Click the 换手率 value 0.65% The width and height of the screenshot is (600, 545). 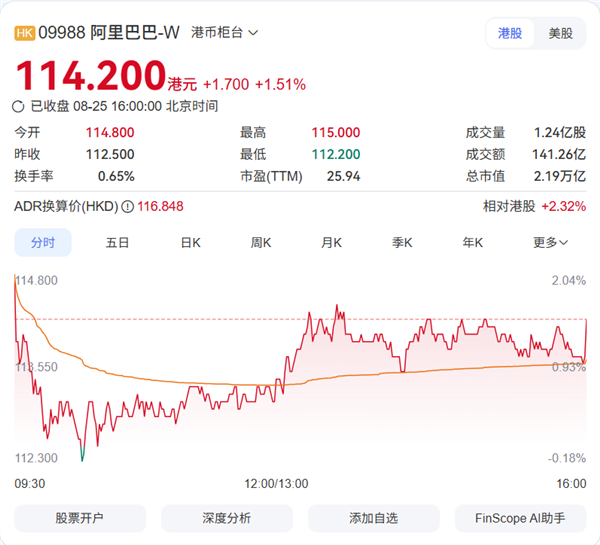116,176
